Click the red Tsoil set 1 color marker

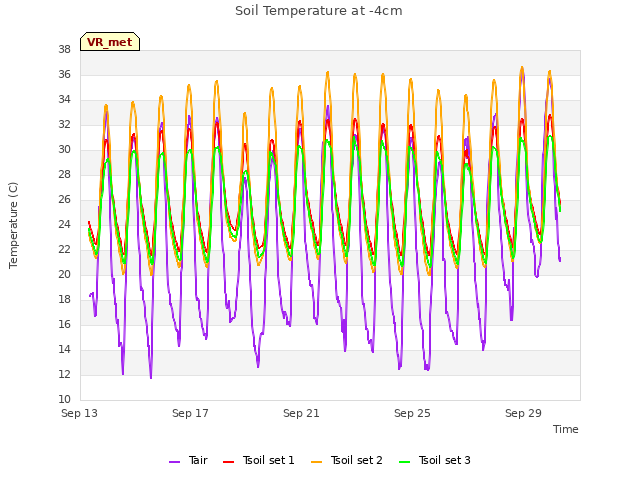pyautogui.click(x=228, y=462)
